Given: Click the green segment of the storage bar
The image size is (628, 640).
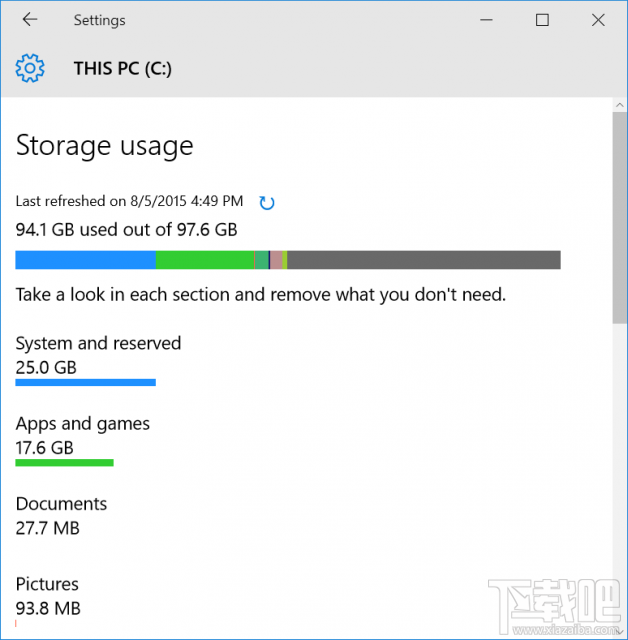Looking at the screenshot, I should (x=204, y=260).
